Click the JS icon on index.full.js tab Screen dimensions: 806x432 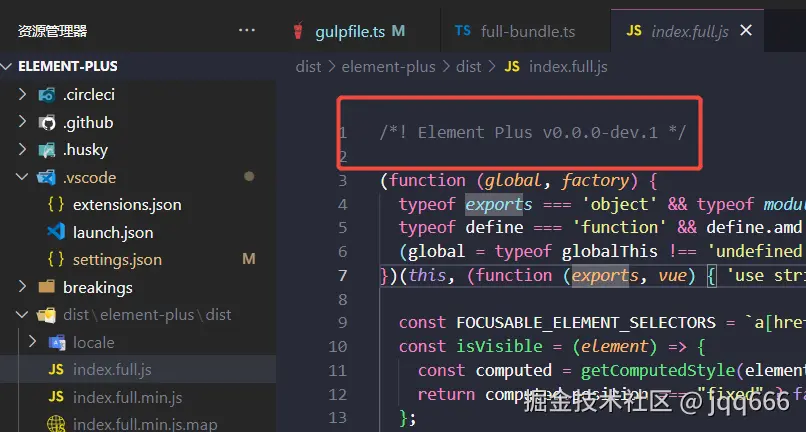pyautogui.click(x=634, y=31)
